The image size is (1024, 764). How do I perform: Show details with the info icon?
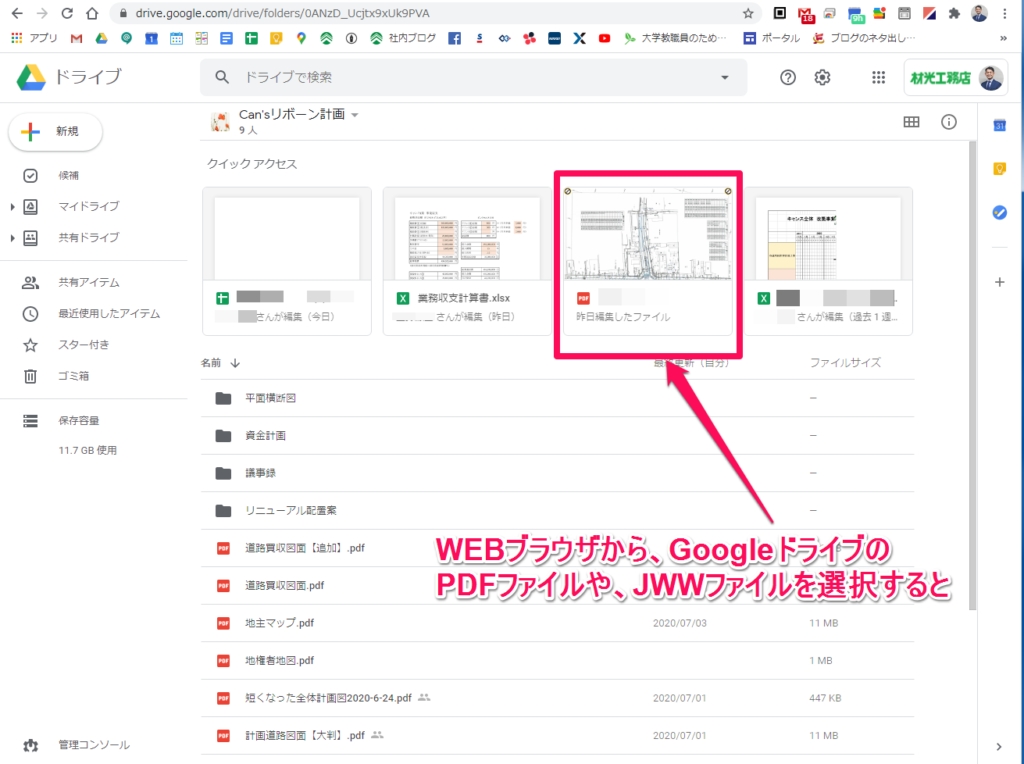coord(948,122)
